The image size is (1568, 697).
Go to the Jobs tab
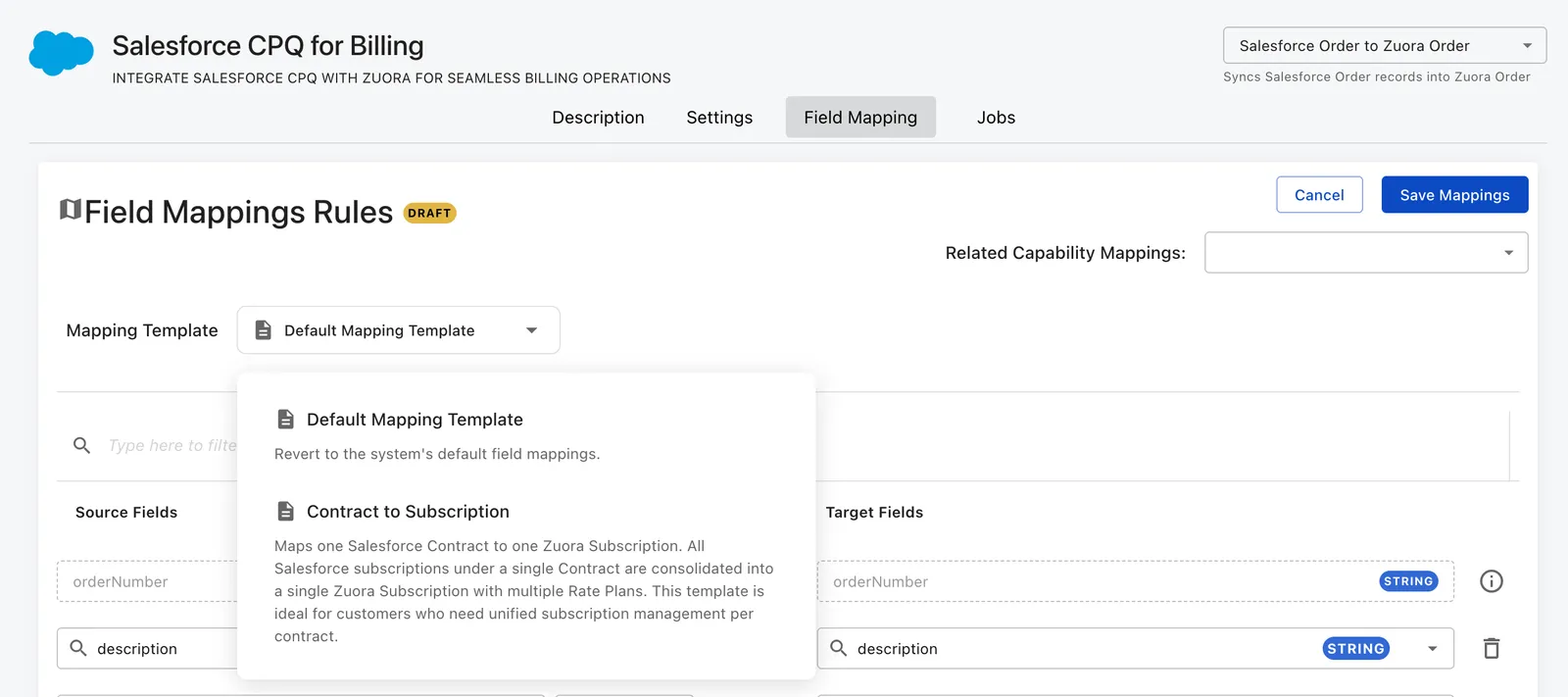click(x=996, y=118)
